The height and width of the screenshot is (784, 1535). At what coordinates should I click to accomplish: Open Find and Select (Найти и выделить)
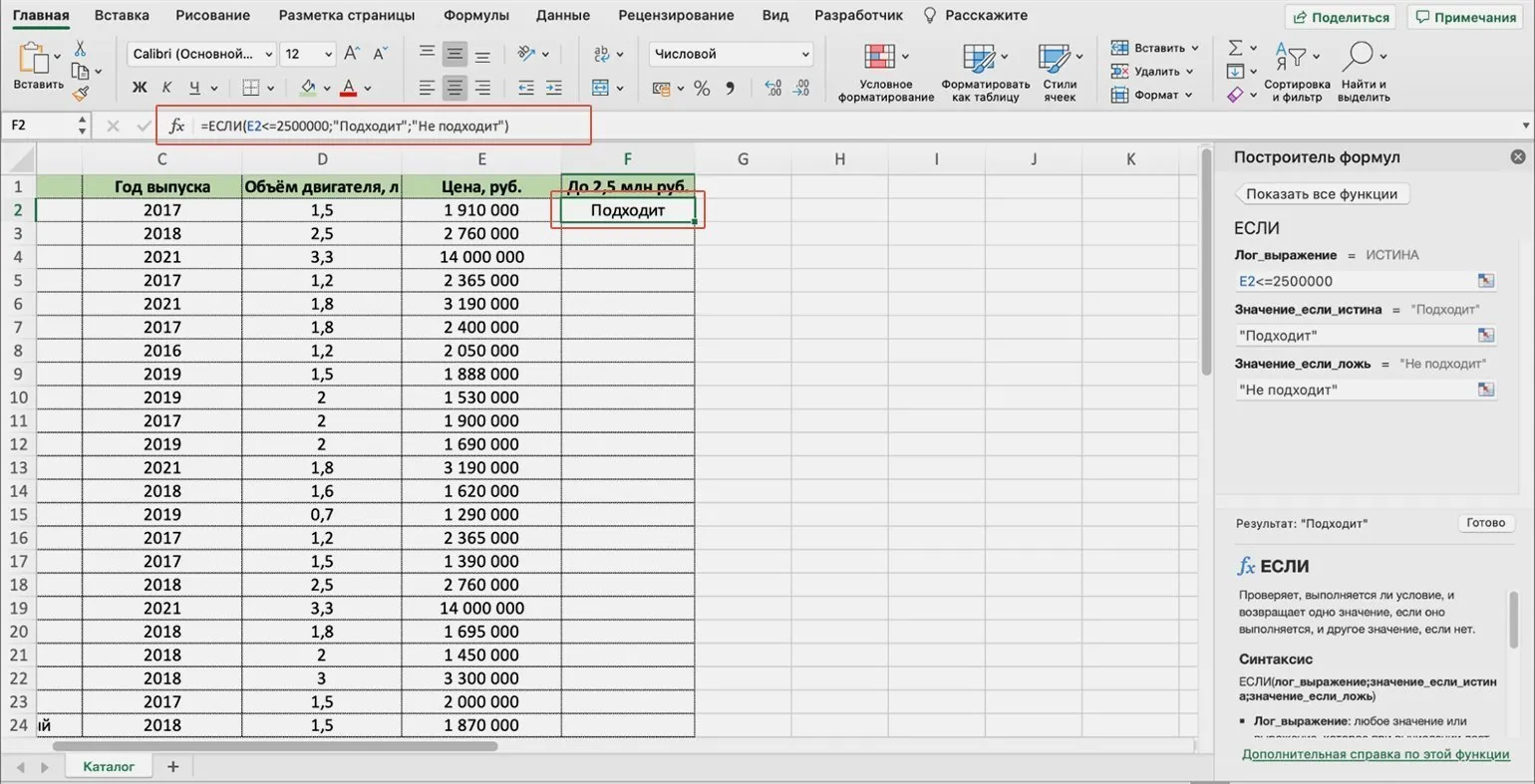coord(1363,73)
